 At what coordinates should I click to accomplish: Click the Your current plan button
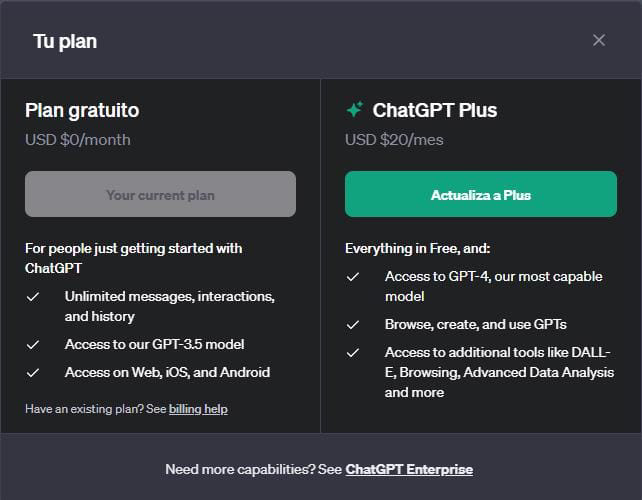click(x=160, y=194)
